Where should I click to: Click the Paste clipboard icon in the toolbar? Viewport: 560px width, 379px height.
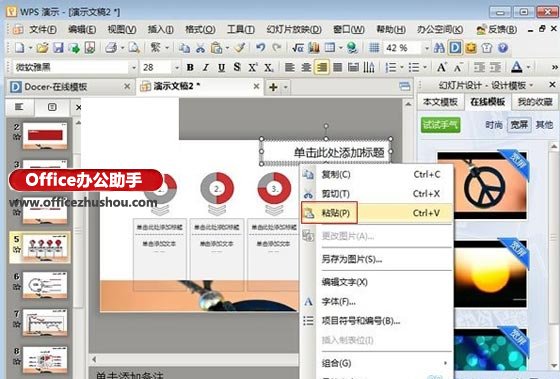[x=216, y=48]
